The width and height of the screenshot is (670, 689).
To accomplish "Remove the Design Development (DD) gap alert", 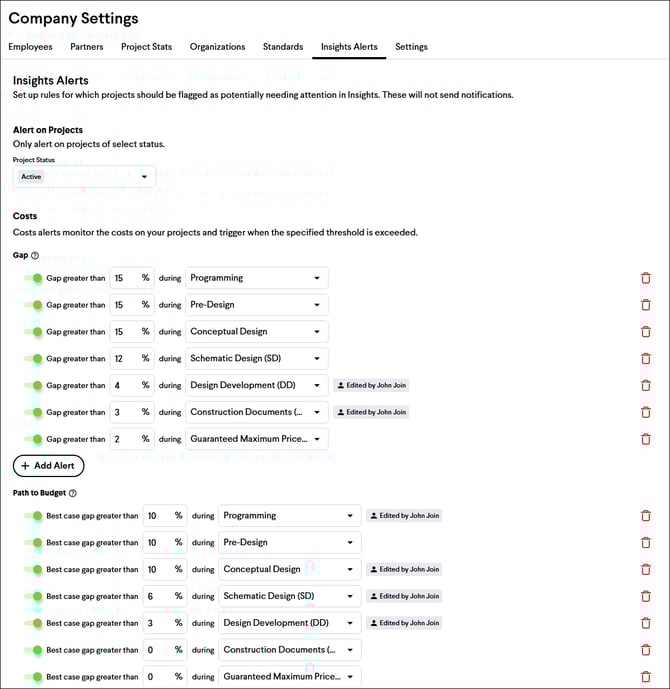I will pos(645,385).
